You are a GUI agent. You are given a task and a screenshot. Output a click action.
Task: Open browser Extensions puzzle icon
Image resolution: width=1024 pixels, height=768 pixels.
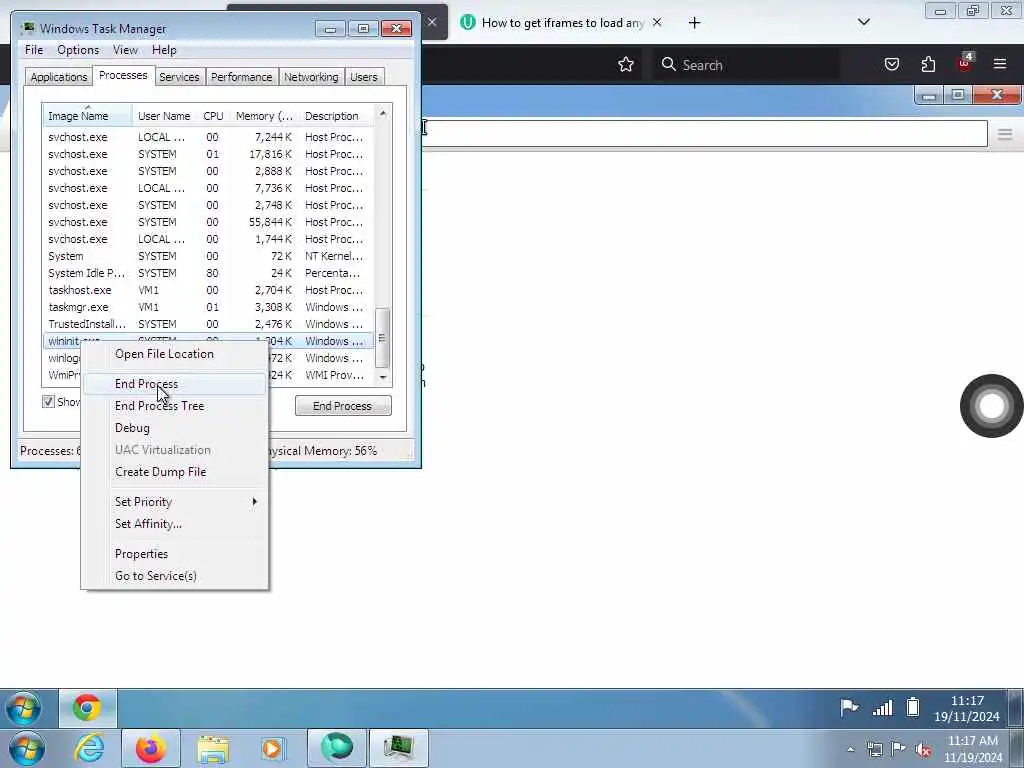(928, 64)
